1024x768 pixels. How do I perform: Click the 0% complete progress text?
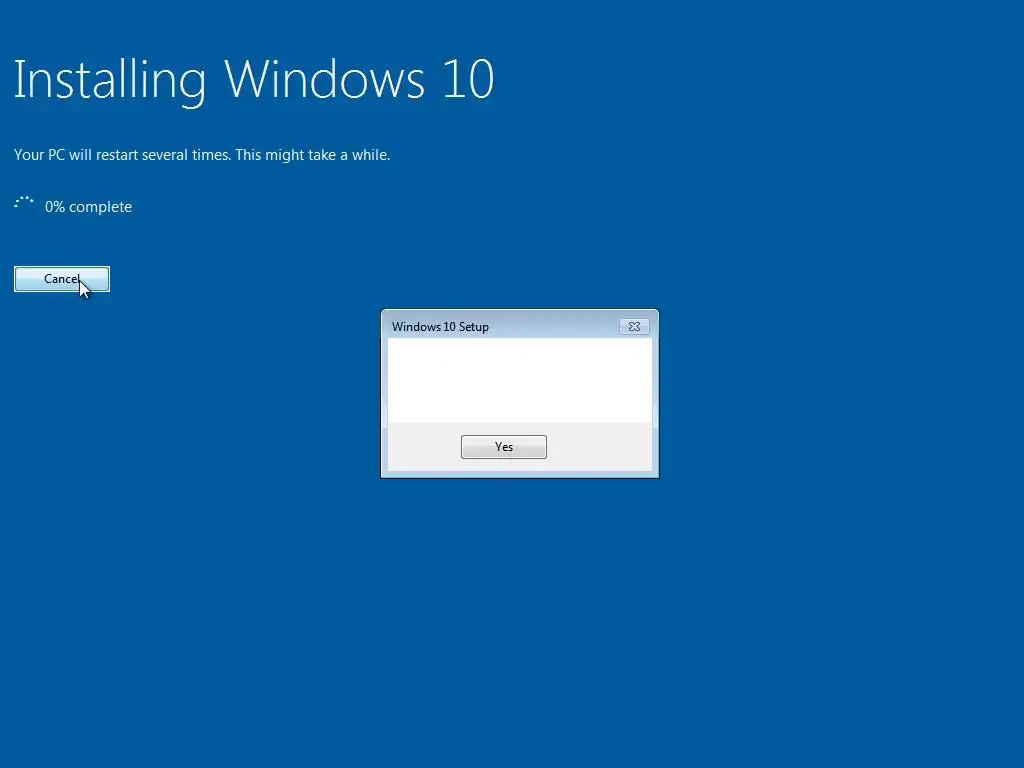pyautogui.click(x=88, y=207)
